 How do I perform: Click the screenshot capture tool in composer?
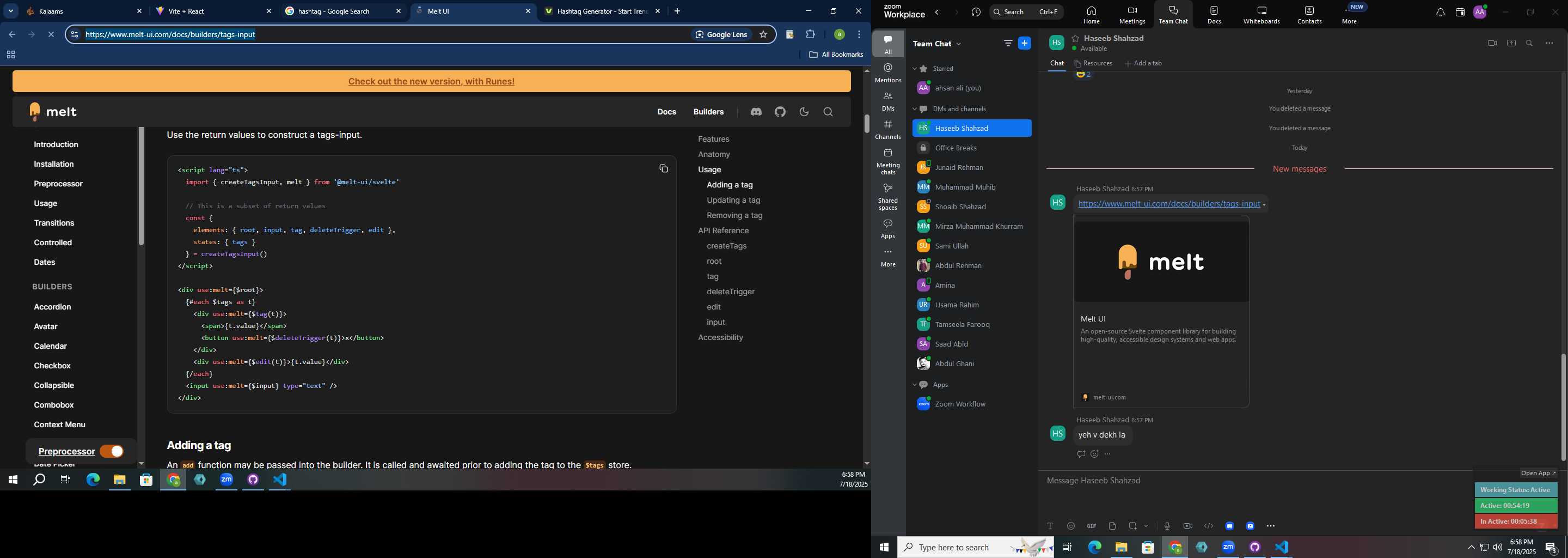click(1133, 526)
